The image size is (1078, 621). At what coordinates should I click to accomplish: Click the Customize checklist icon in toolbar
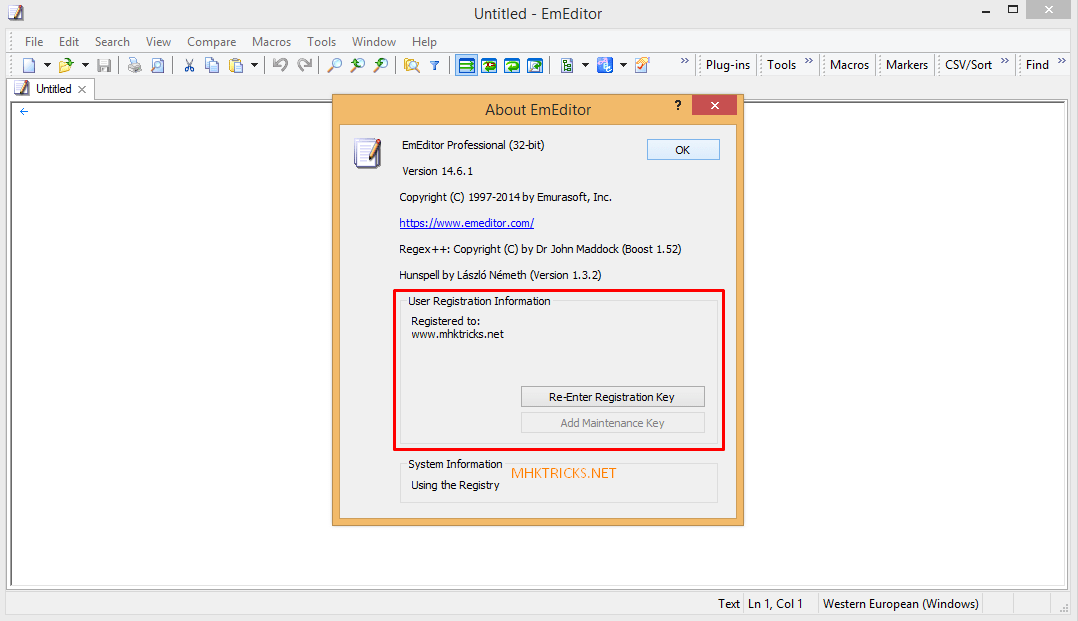(642, 65)
